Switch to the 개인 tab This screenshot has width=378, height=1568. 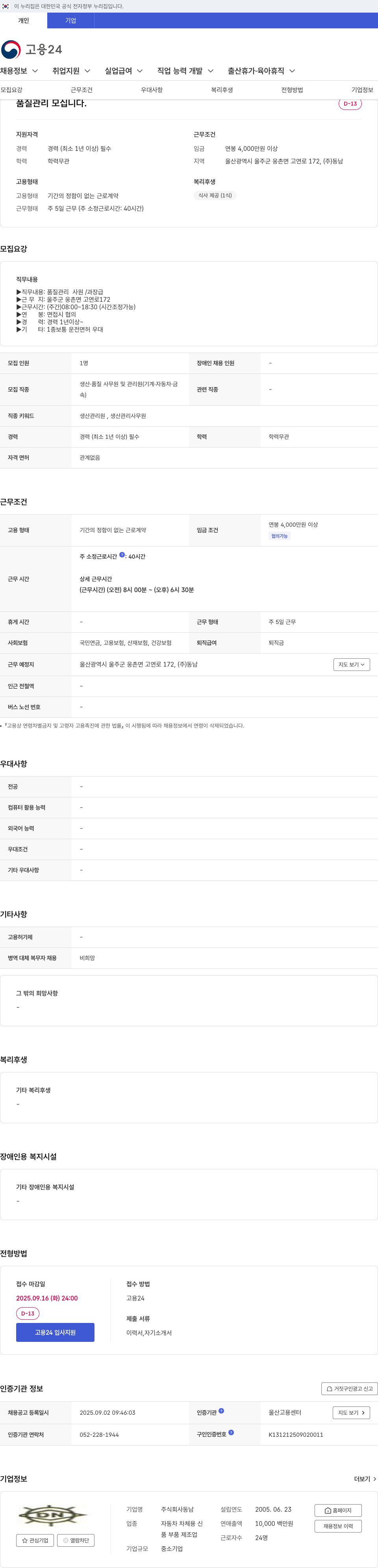click(x=24, y=21)
